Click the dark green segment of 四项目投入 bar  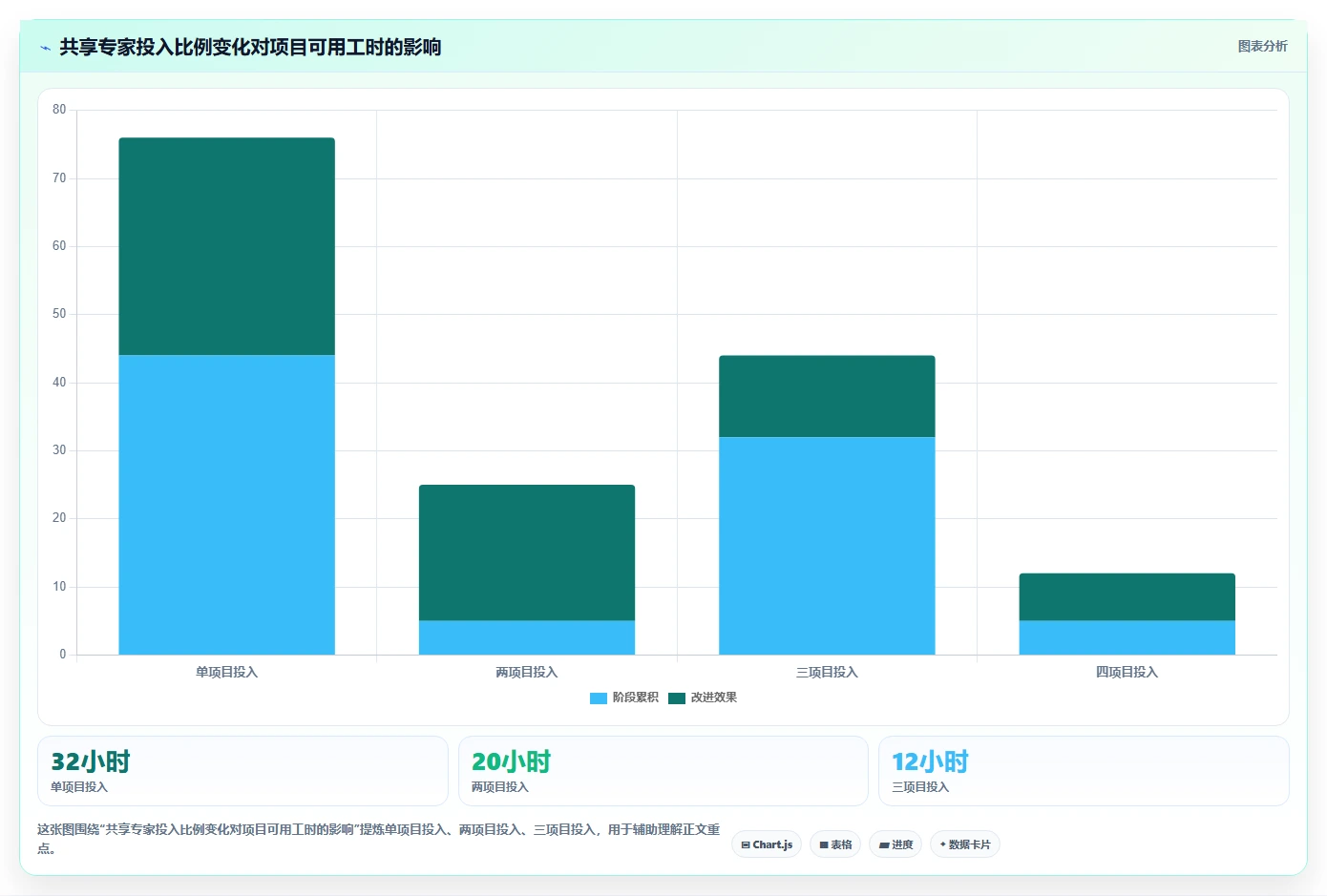[1127, 597]
